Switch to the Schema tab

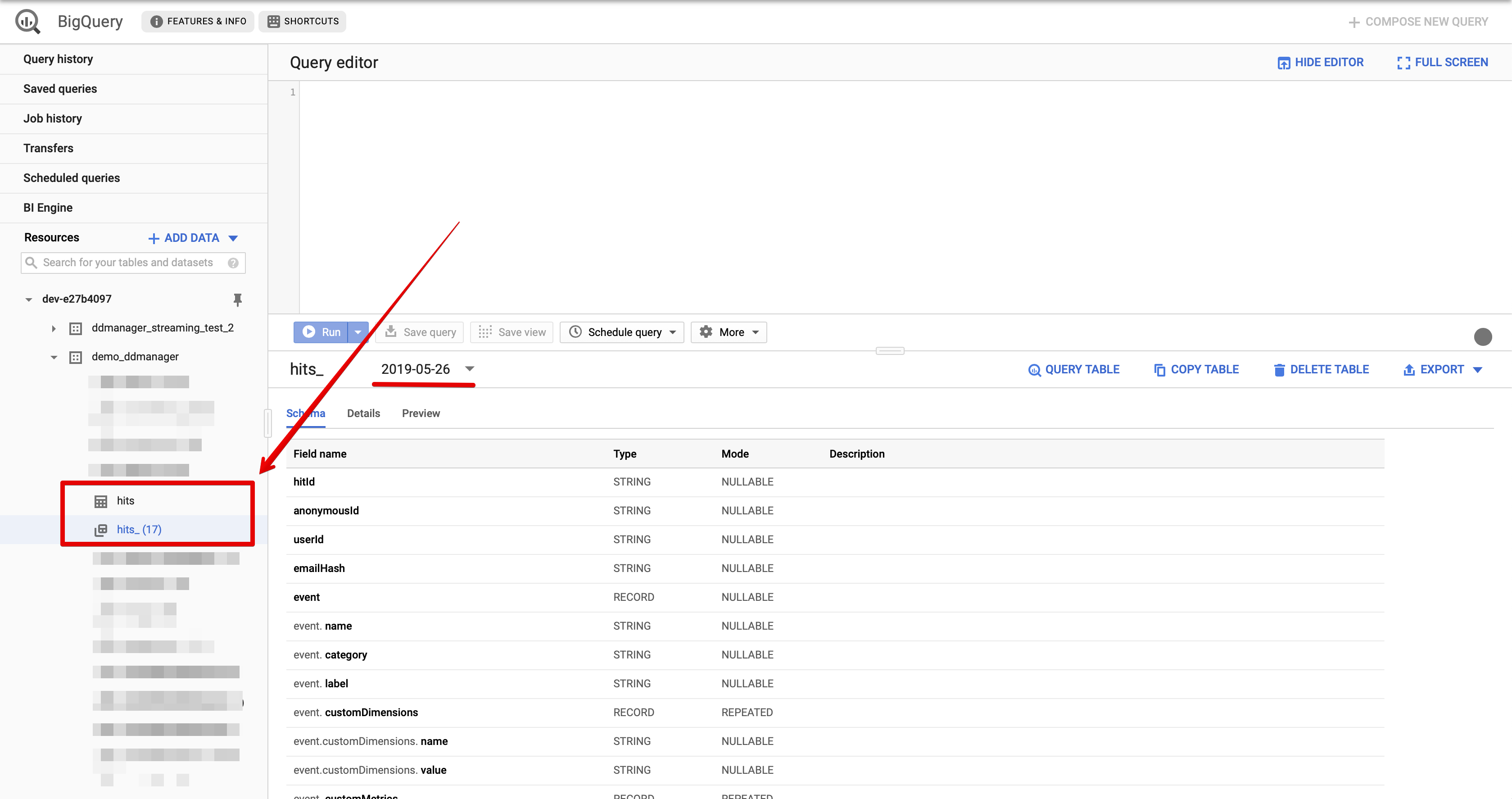click(306, 414)
